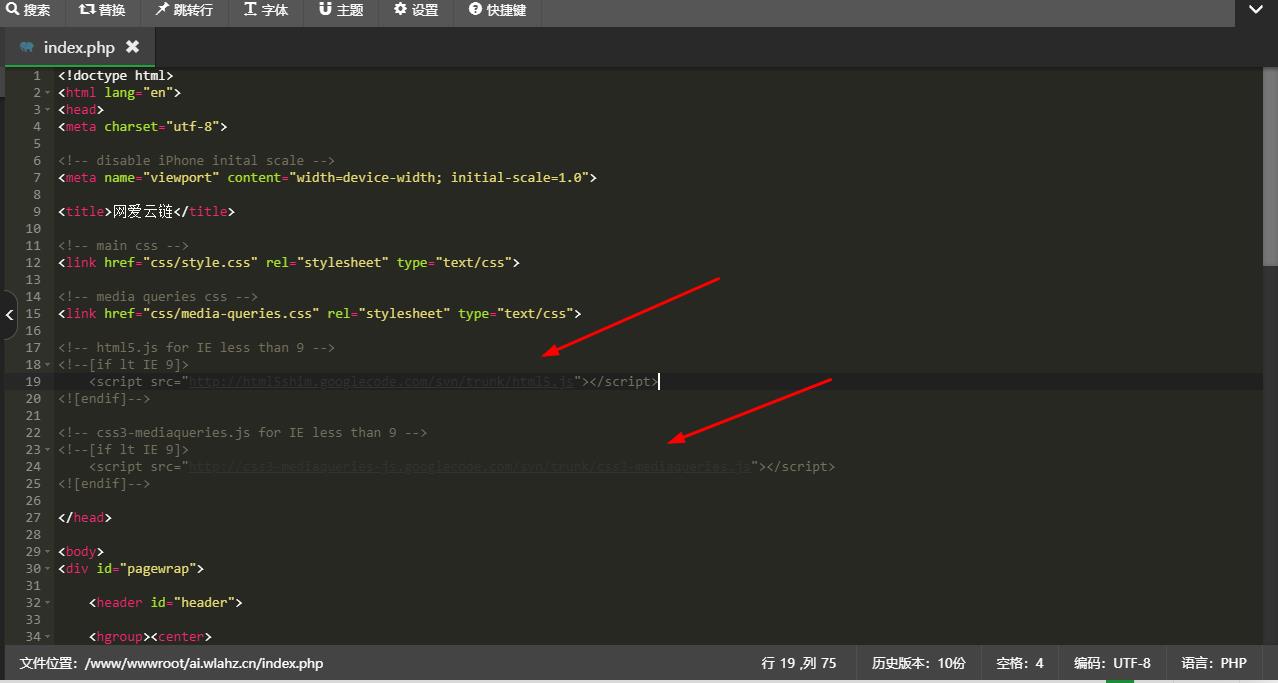The height and width of the screenshot is (683, 1278).
Task: Click the <center> tag on line 34
Action: tap(181, 637)
